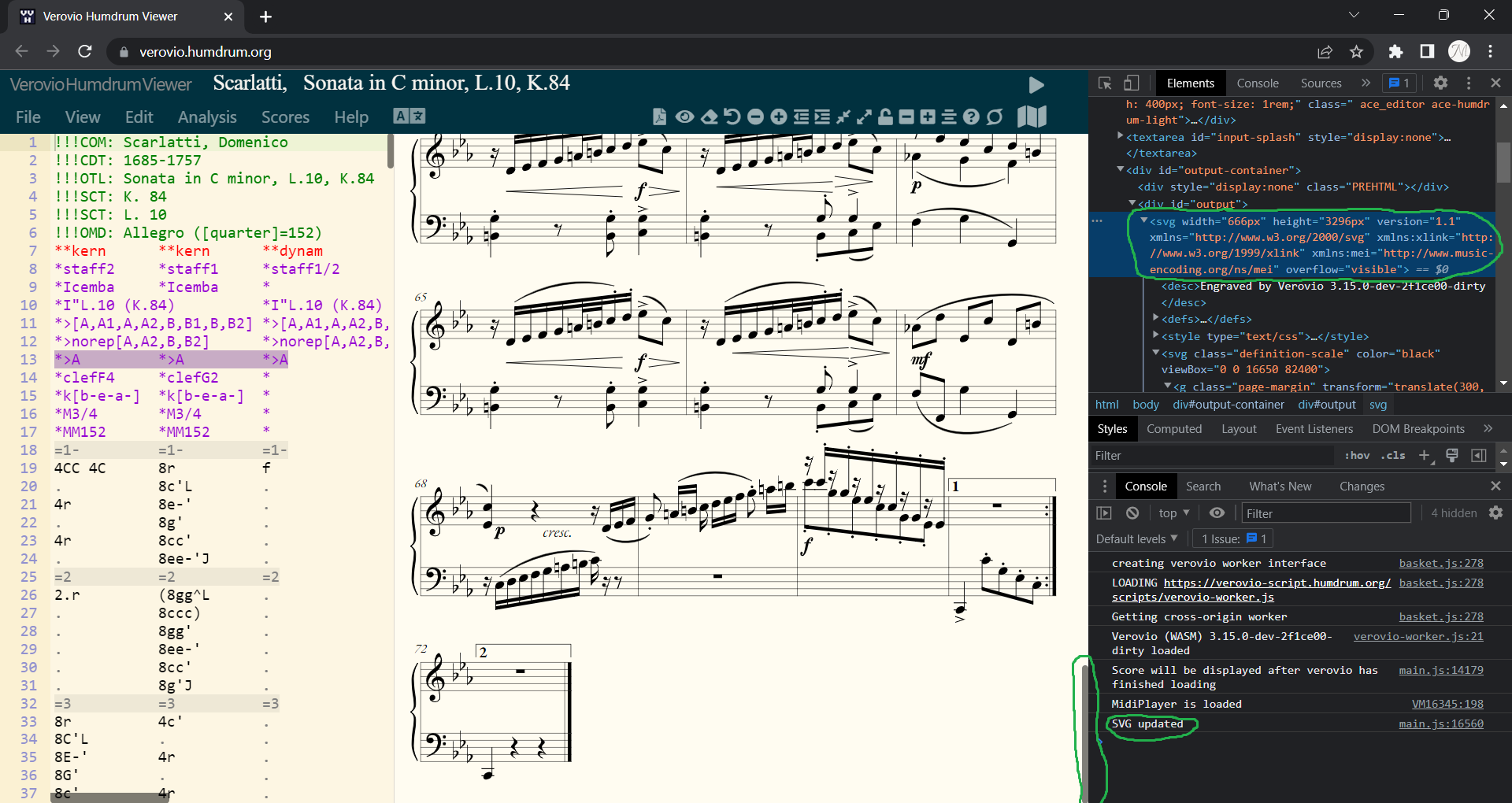Viewport: 1512px width, 803px height.
Task: Click the square plus icon in the toolbar
Action: (928, 117)
